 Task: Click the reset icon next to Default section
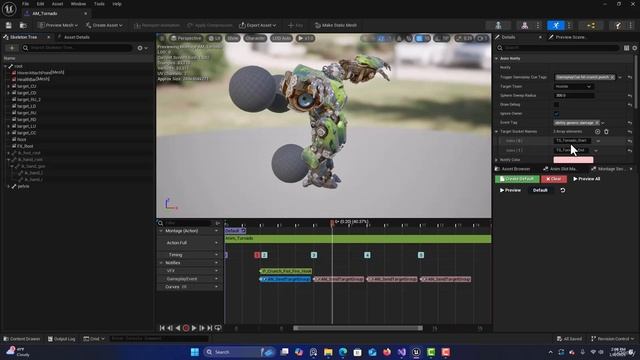pyautogui.click(x=562, y=190)
